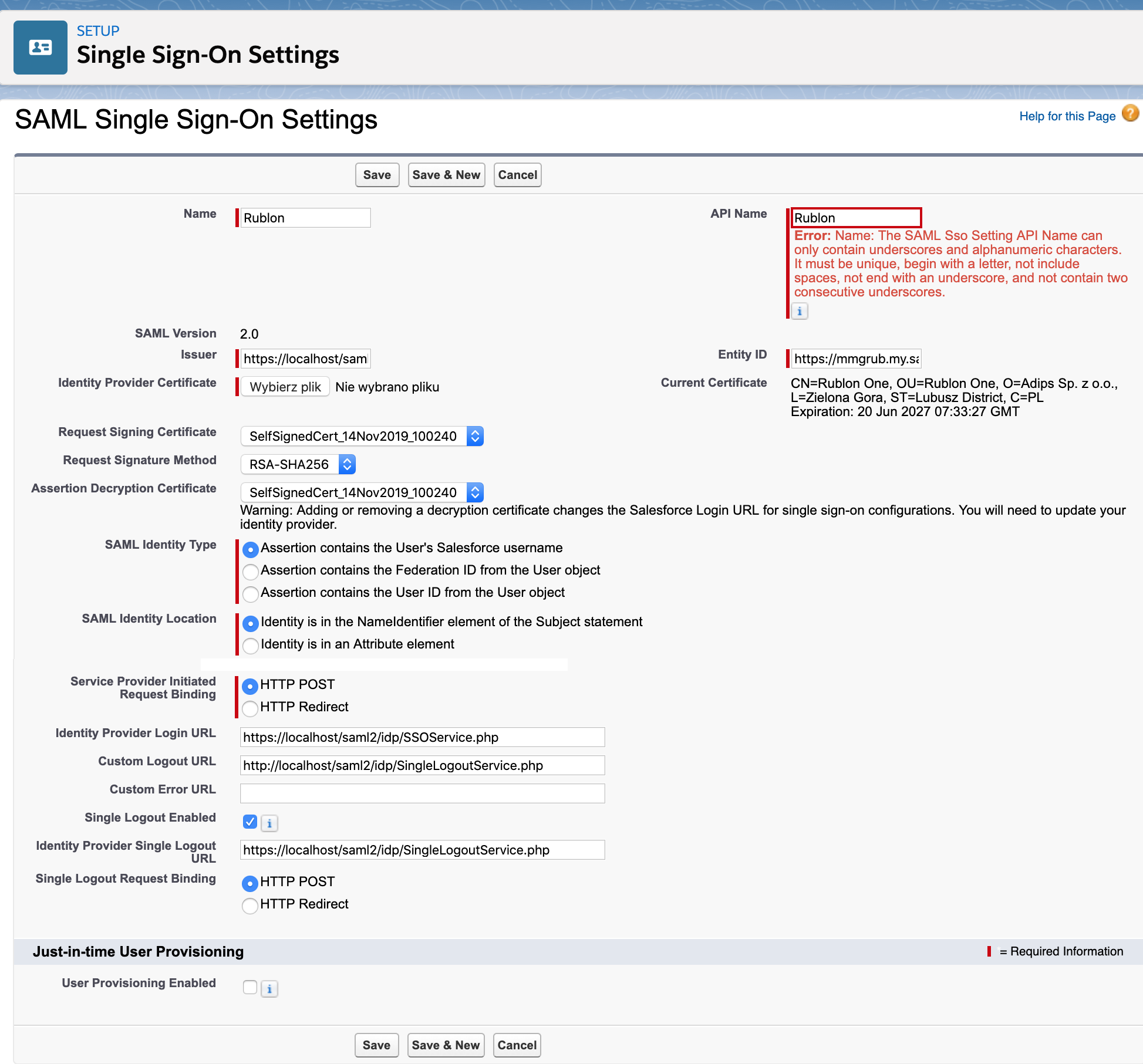Click into the API Name text field
This screenshot has width=1143, height=1064.
855,218
